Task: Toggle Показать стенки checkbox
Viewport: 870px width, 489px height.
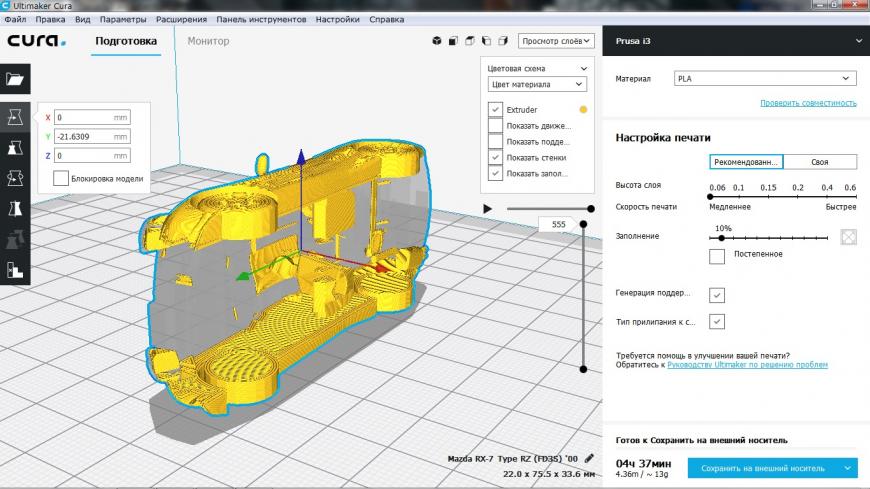Action: [495, 158]
